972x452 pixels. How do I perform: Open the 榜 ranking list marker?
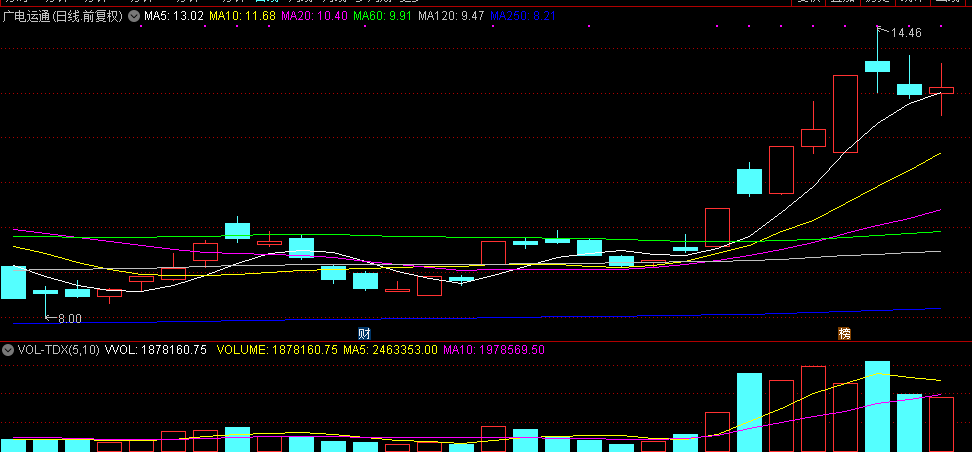844,334
